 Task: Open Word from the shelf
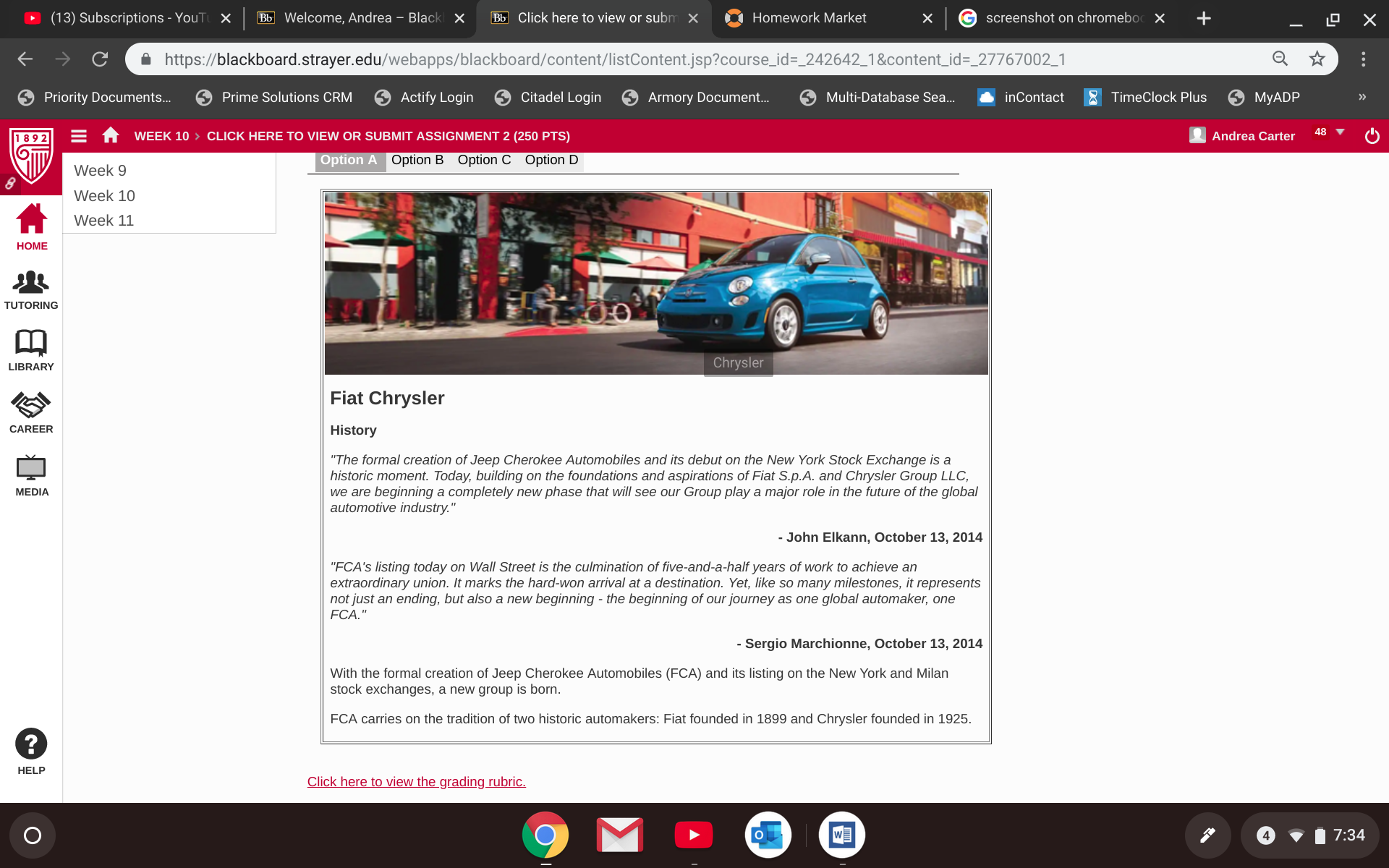pos(842,835)
